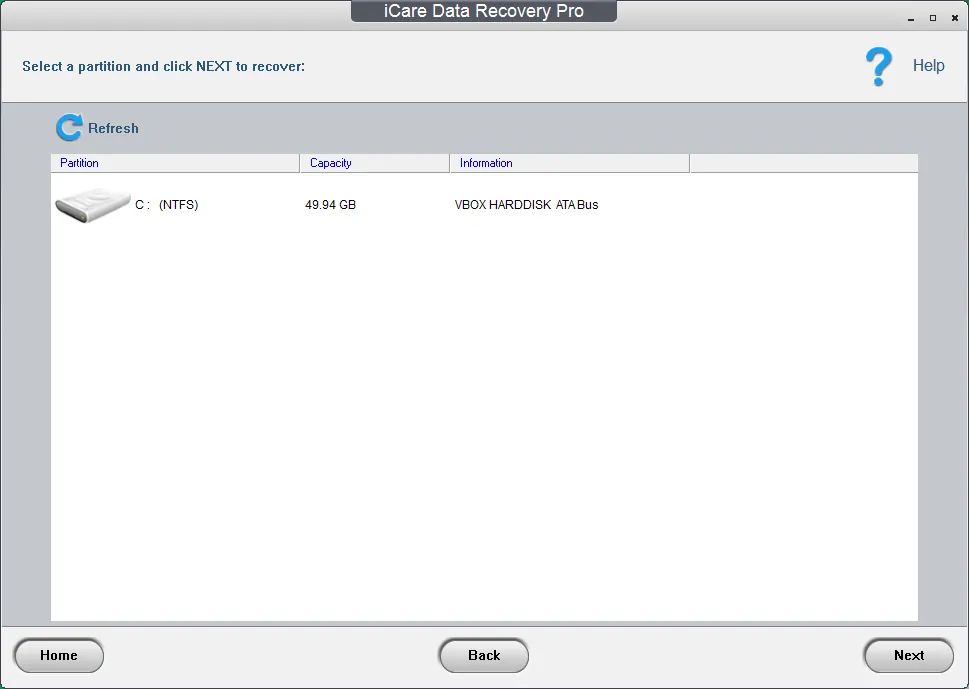Click the Refresh text label
This screenshot has height=689, width=969.
pyautogui.click(x=113, y=129)
